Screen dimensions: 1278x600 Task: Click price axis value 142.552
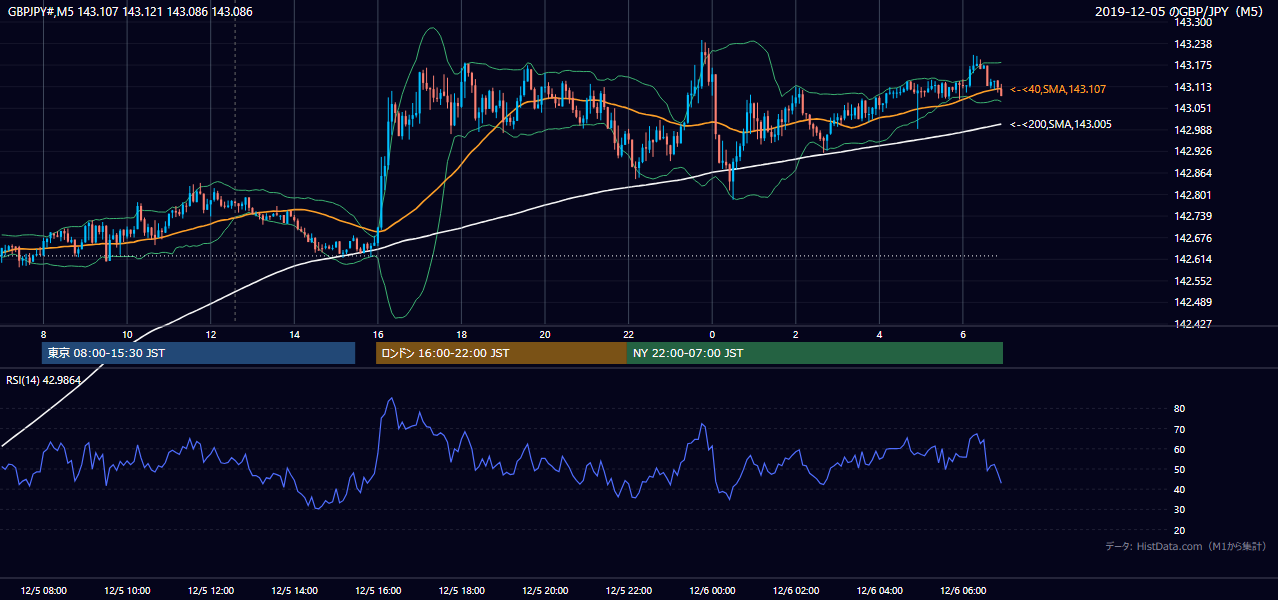(x=1193, y=282)
